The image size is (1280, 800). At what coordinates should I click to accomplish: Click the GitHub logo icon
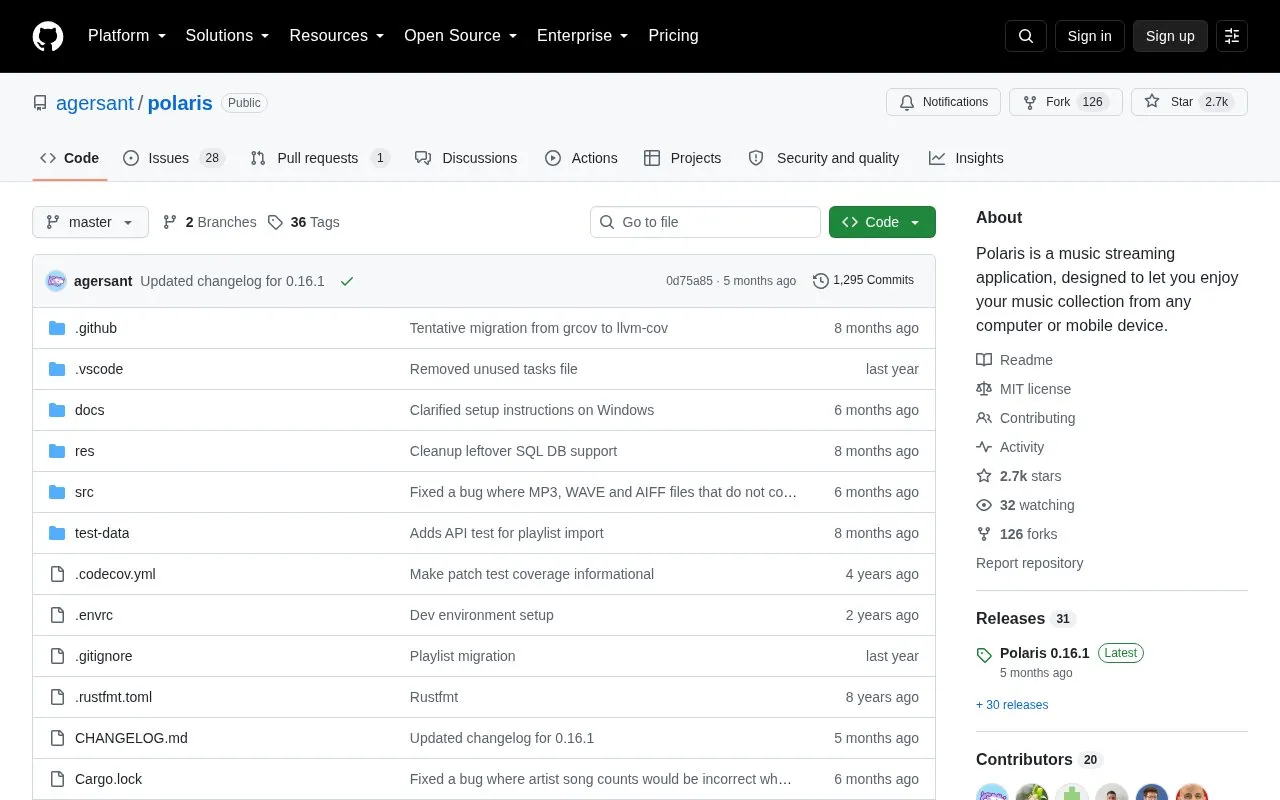48,36
